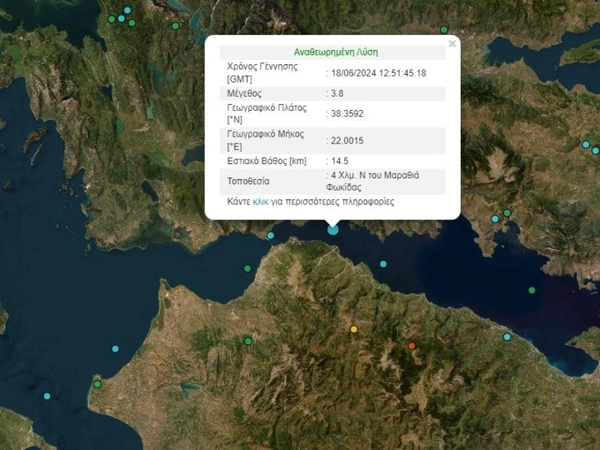This screenshot has height=450, width=600.
Task: Select the green marker right of the popup
Action: pos(507,213)
